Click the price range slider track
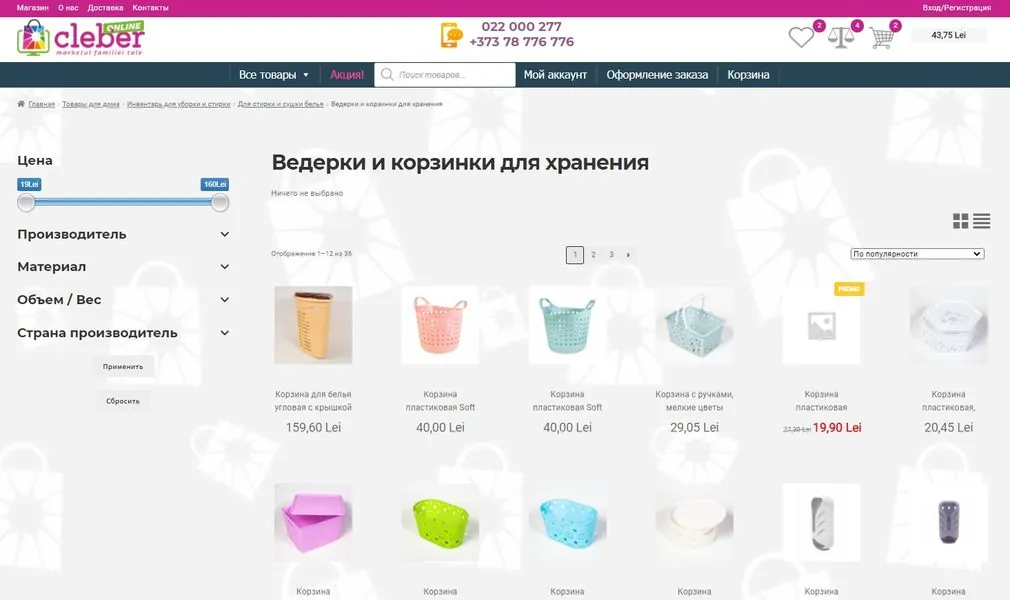This screenshot has height=600, width=1010. click(x=123, y=202)
